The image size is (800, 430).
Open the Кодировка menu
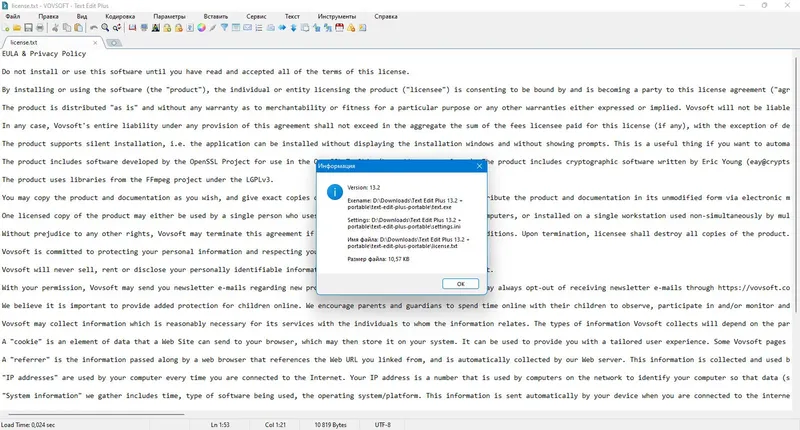[120, 16]
